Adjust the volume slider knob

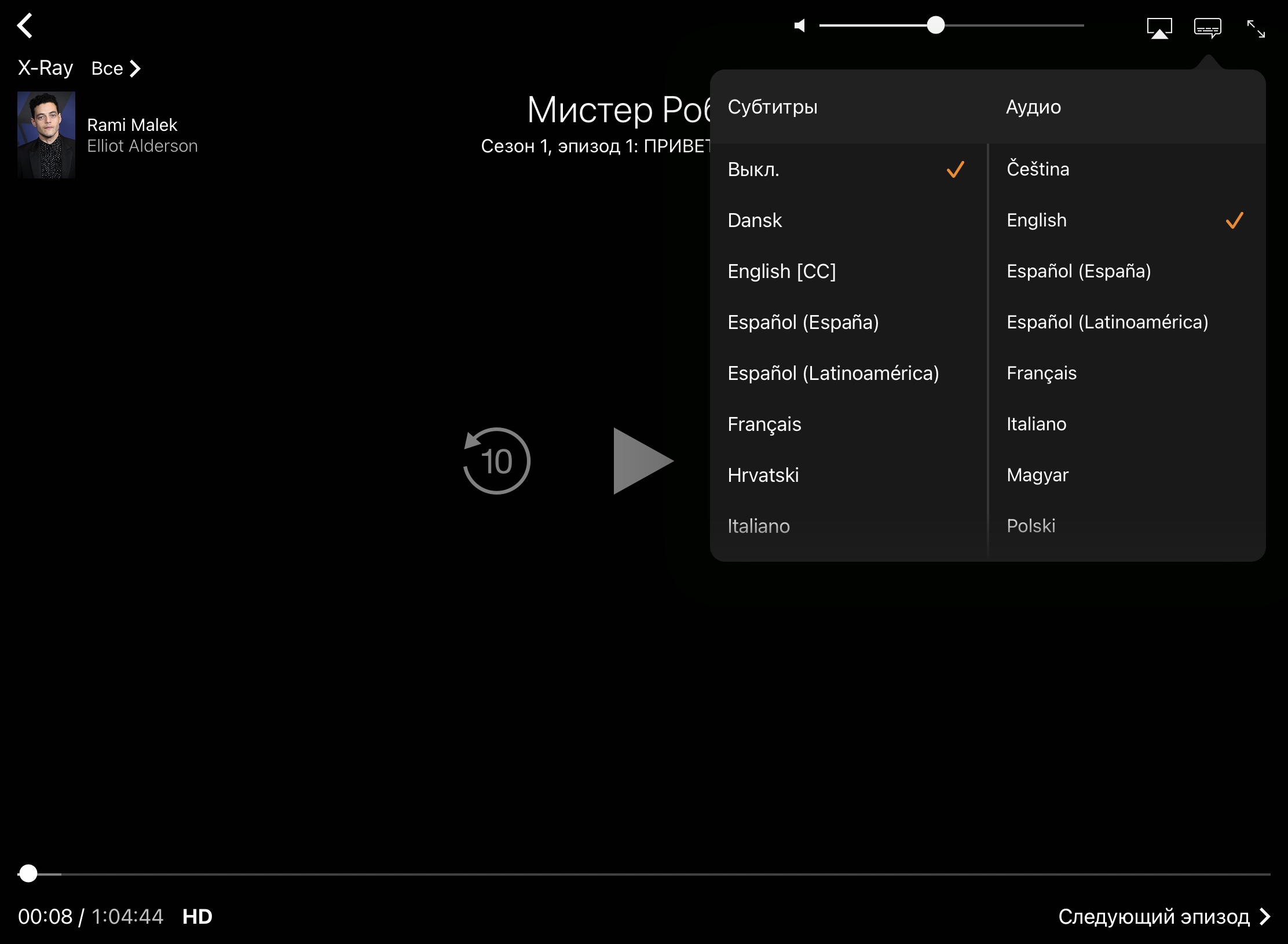(935, 25)
